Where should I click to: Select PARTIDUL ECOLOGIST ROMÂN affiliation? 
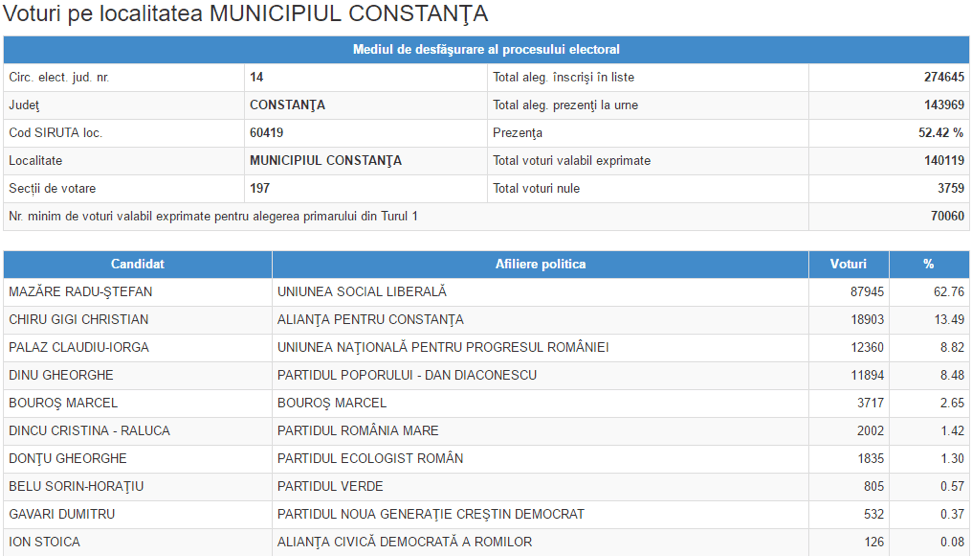pos(370,459)
